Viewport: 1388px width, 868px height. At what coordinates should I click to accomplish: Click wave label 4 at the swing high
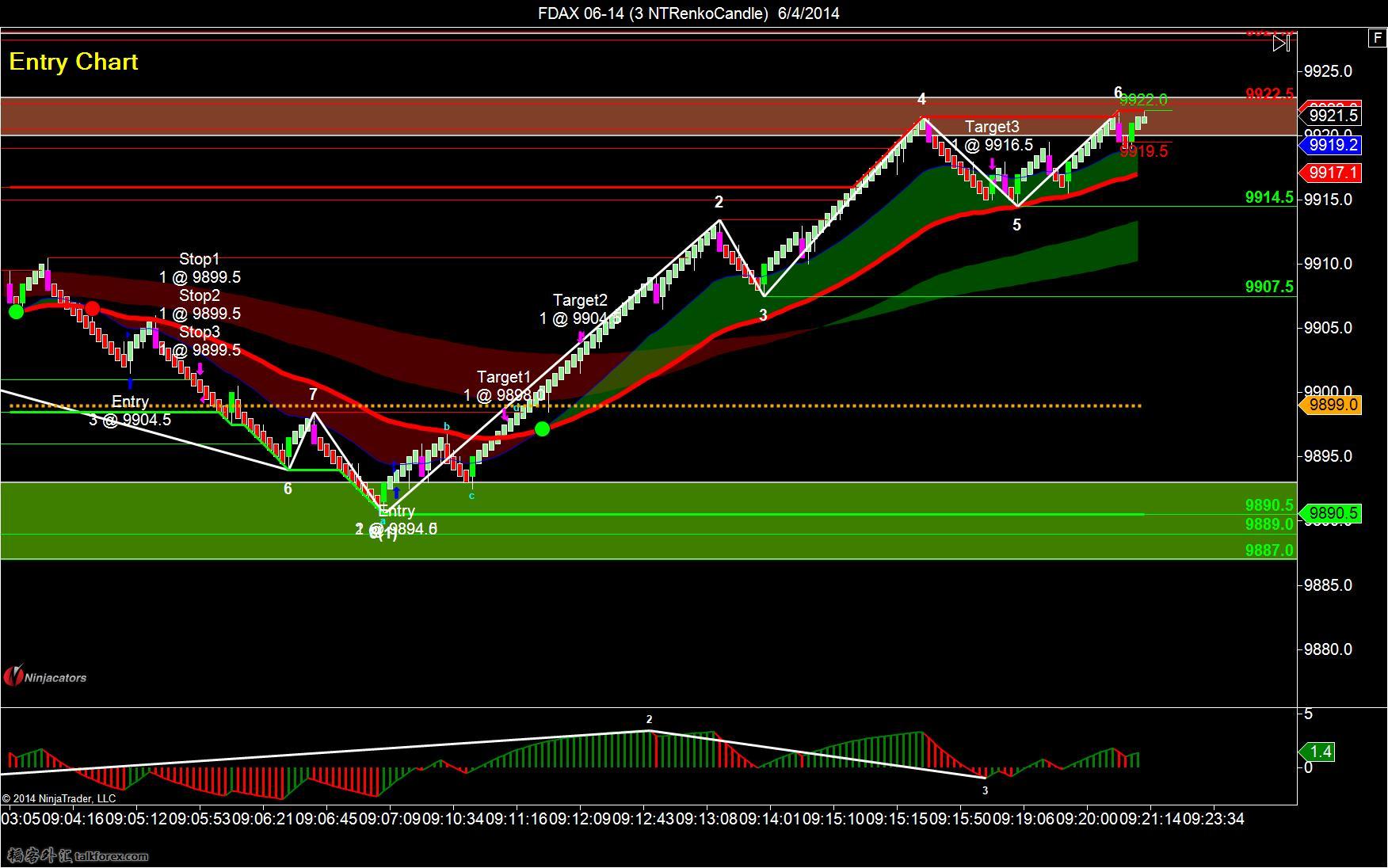[921, 99]
